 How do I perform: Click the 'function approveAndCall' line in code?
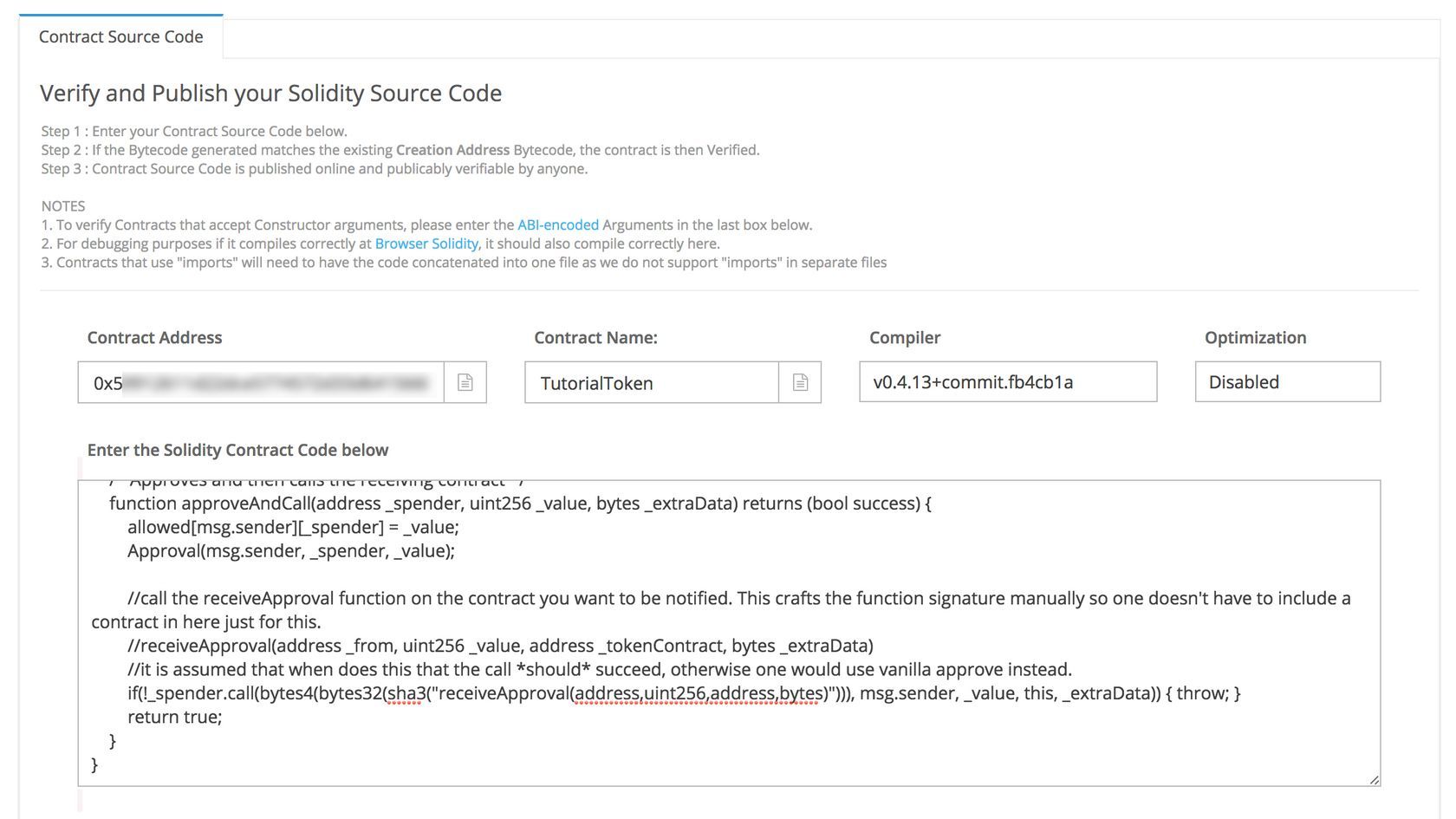520,504
